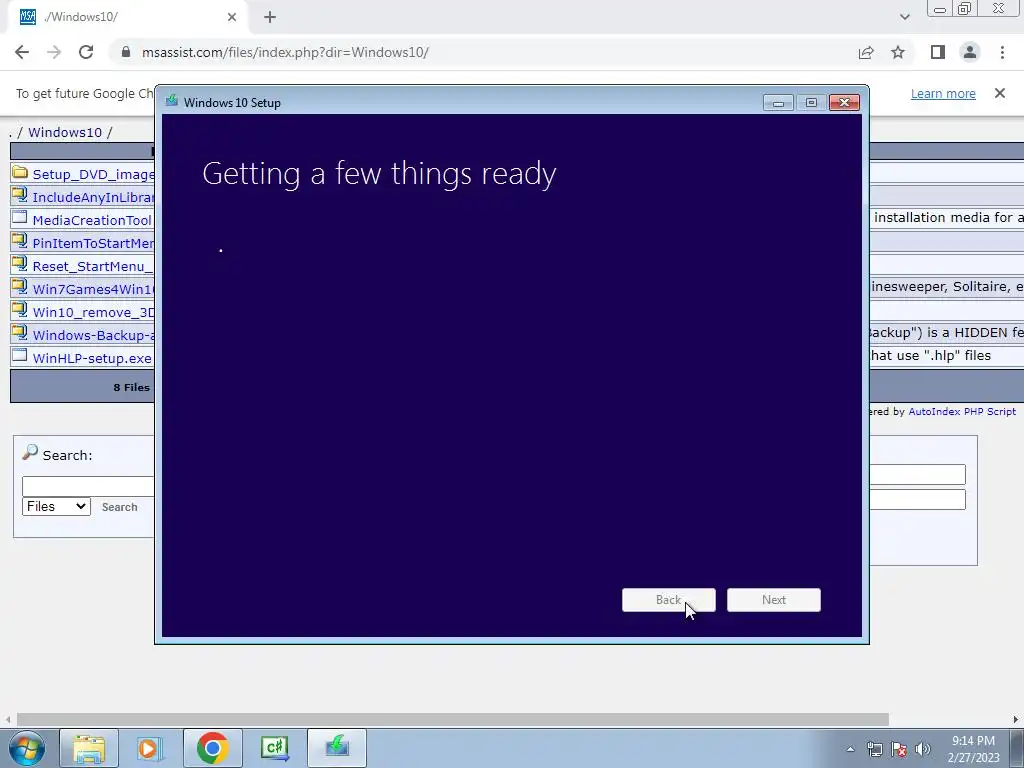Viewport: 1024px width, 768px height.
Task: Maximize the Windows 10 Setup window
Action: [811, 103]
